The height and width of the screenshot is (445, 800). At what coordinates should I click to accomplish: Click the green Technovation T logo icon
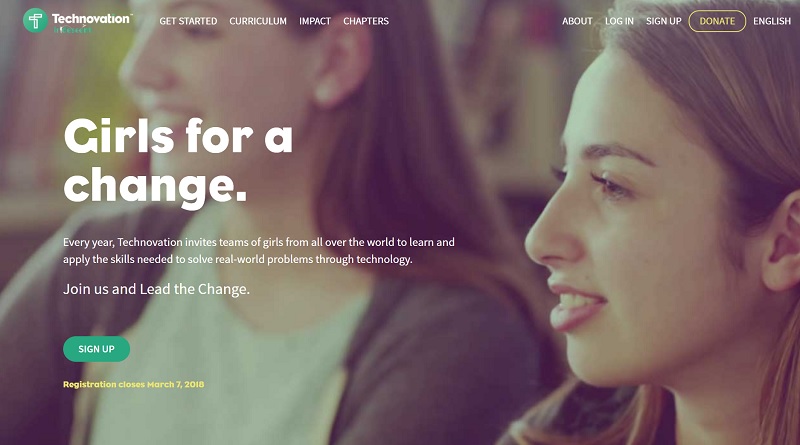[35, 20]
